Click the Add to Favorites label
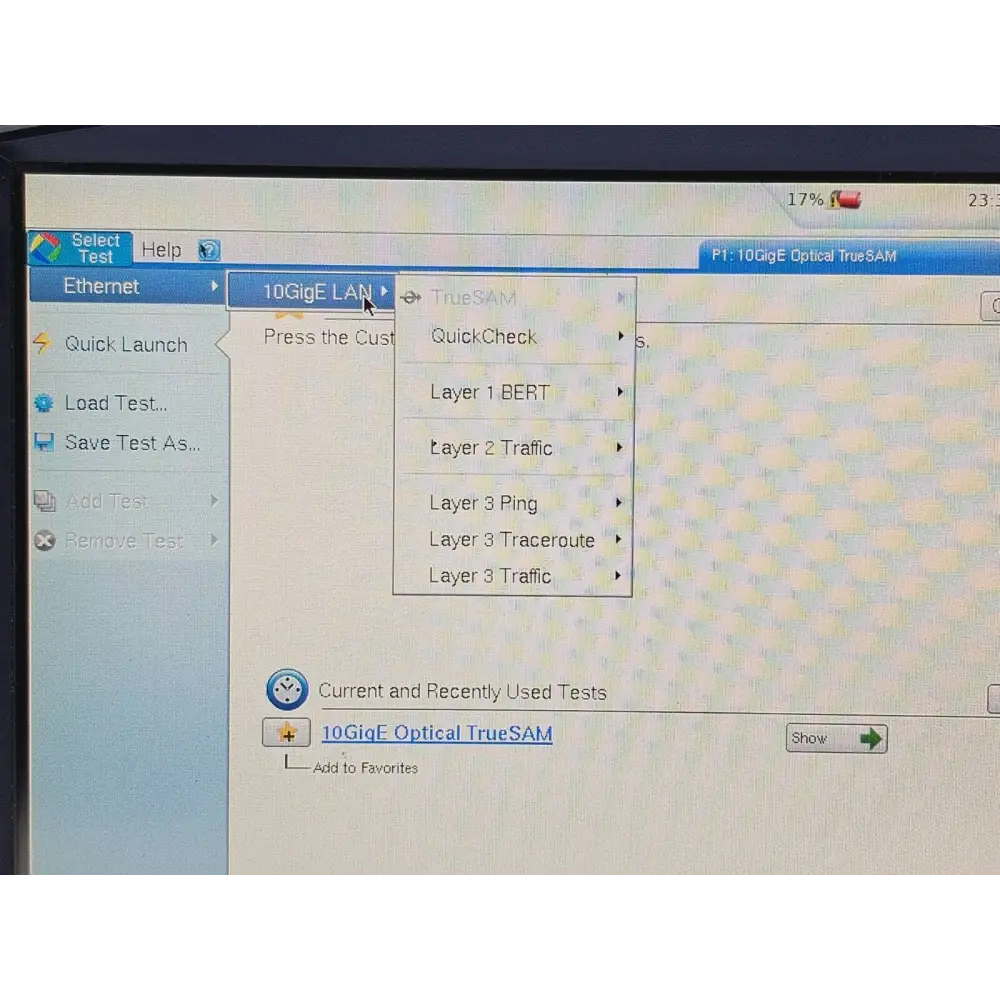This screenshot has width=1000, height=1000. click(365, 768)
